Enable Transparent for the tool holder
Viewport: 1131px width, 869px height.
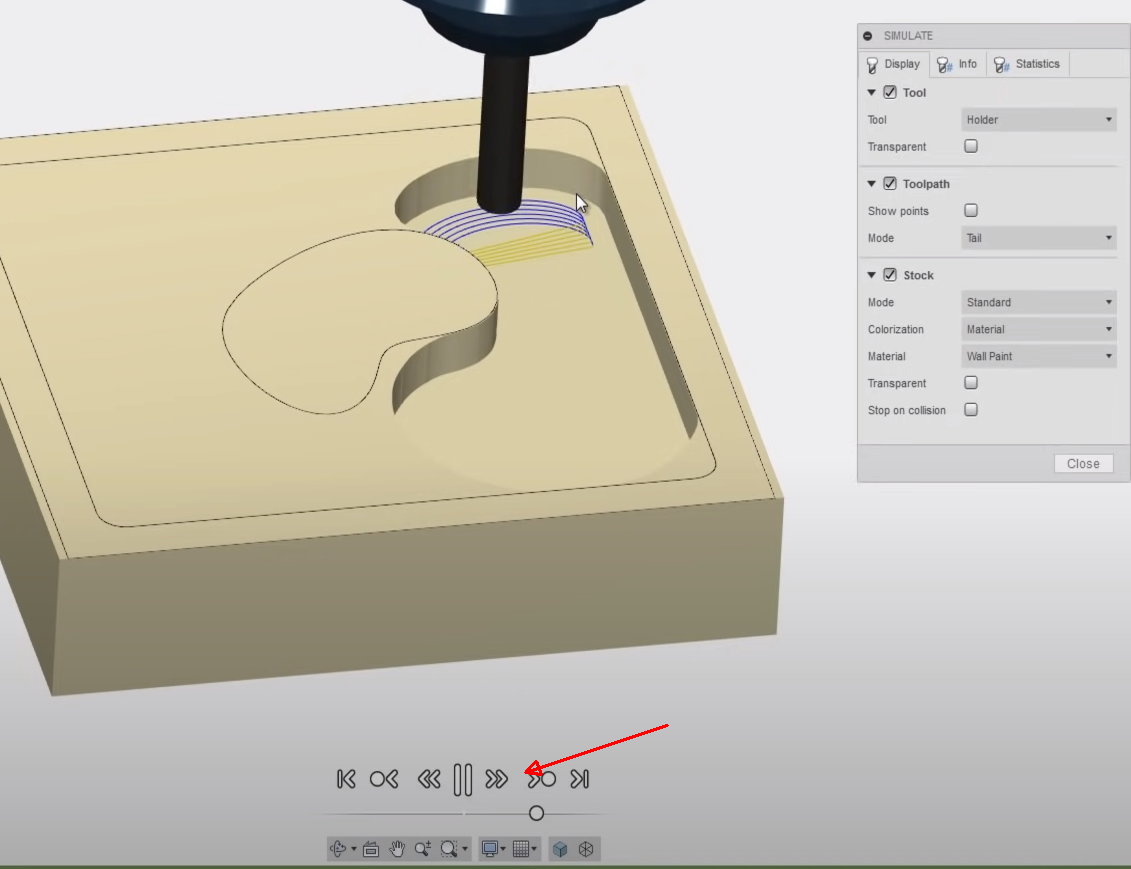pos(970,146)
